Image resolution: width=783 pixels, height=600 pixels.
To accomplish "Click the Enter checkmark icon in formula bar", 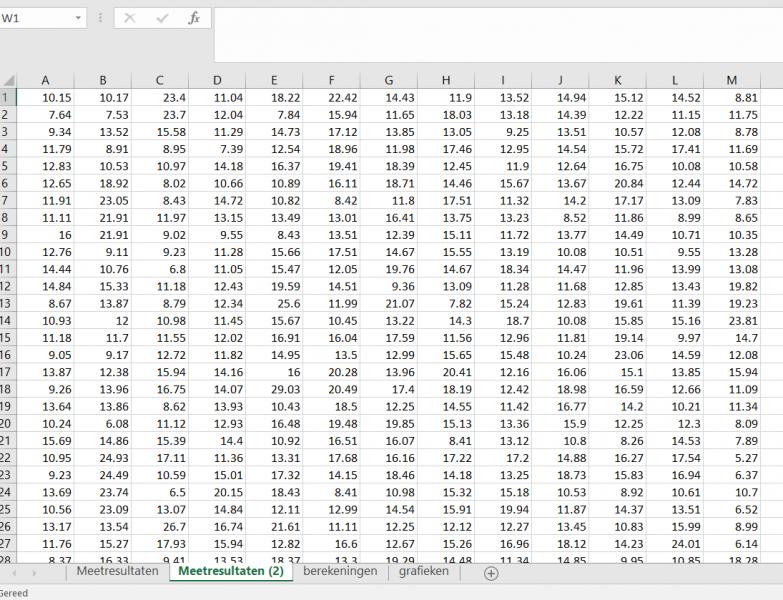I will (x=162, y=18).
